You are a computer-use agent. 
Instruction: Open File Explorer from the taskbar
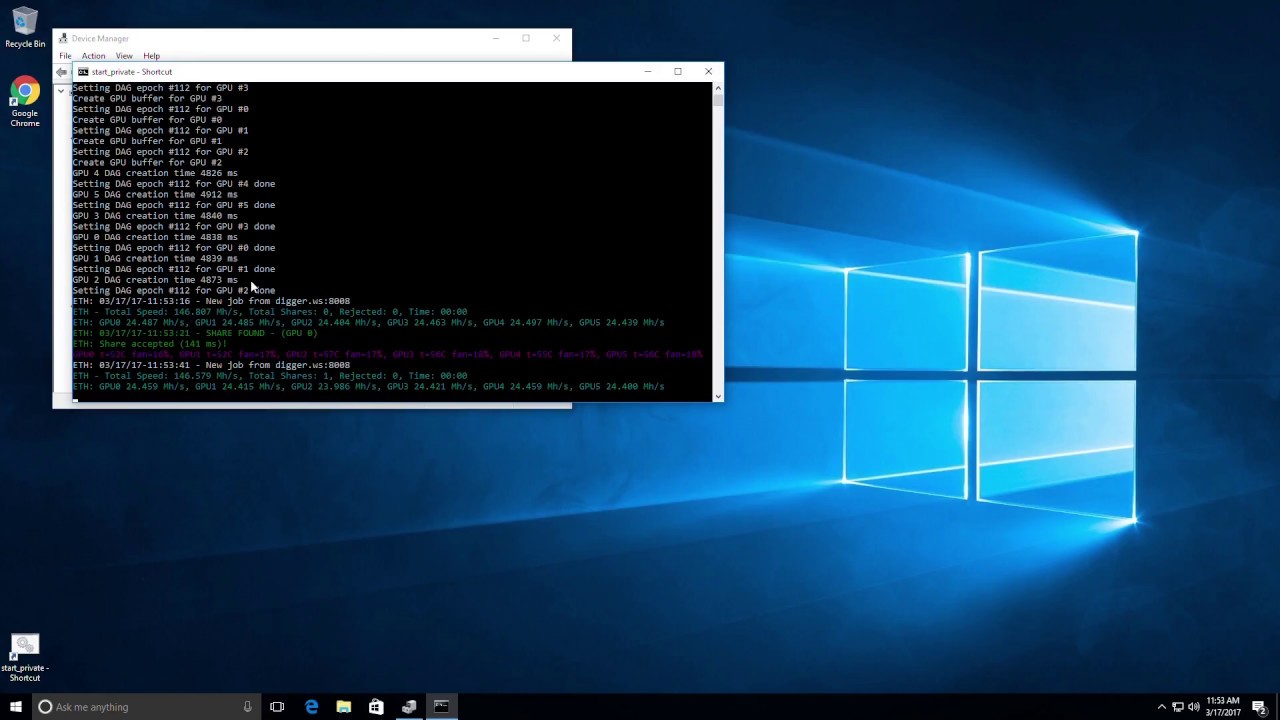point(343,707)
